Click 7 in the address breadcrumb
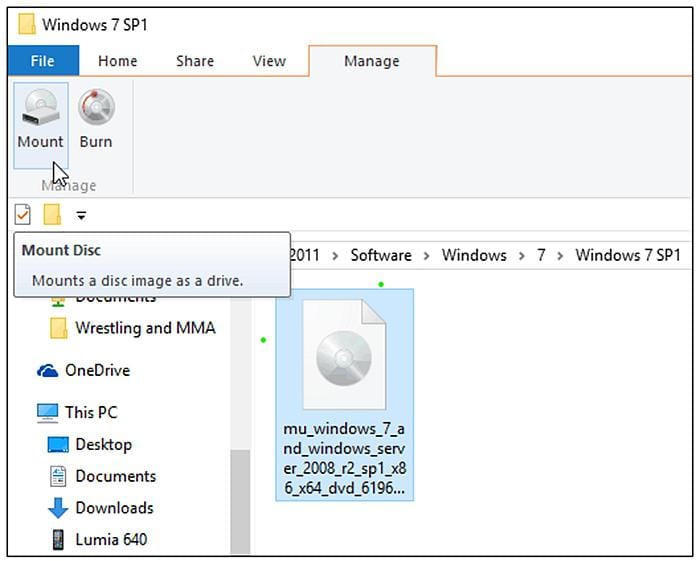 point(541,255)
